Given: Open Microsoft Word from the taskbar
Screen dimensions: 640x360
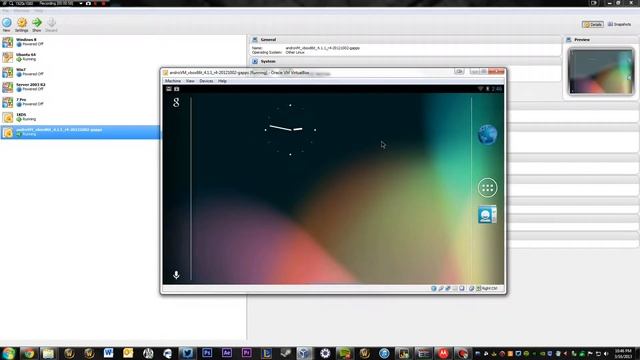Looking at the screenshot, I should tap(108, 353).
